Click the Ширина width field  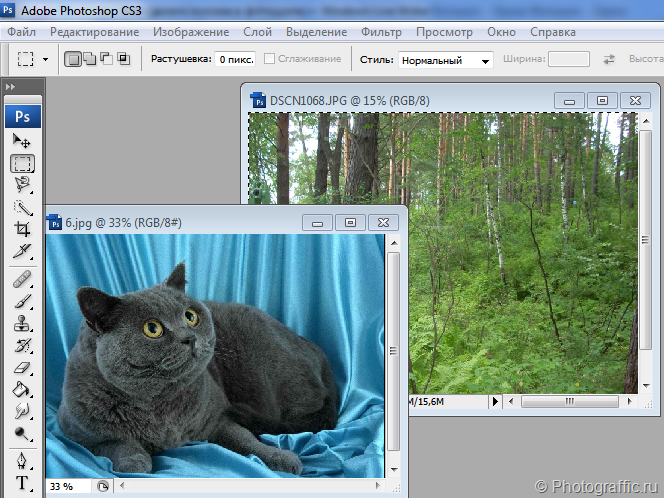569,59
